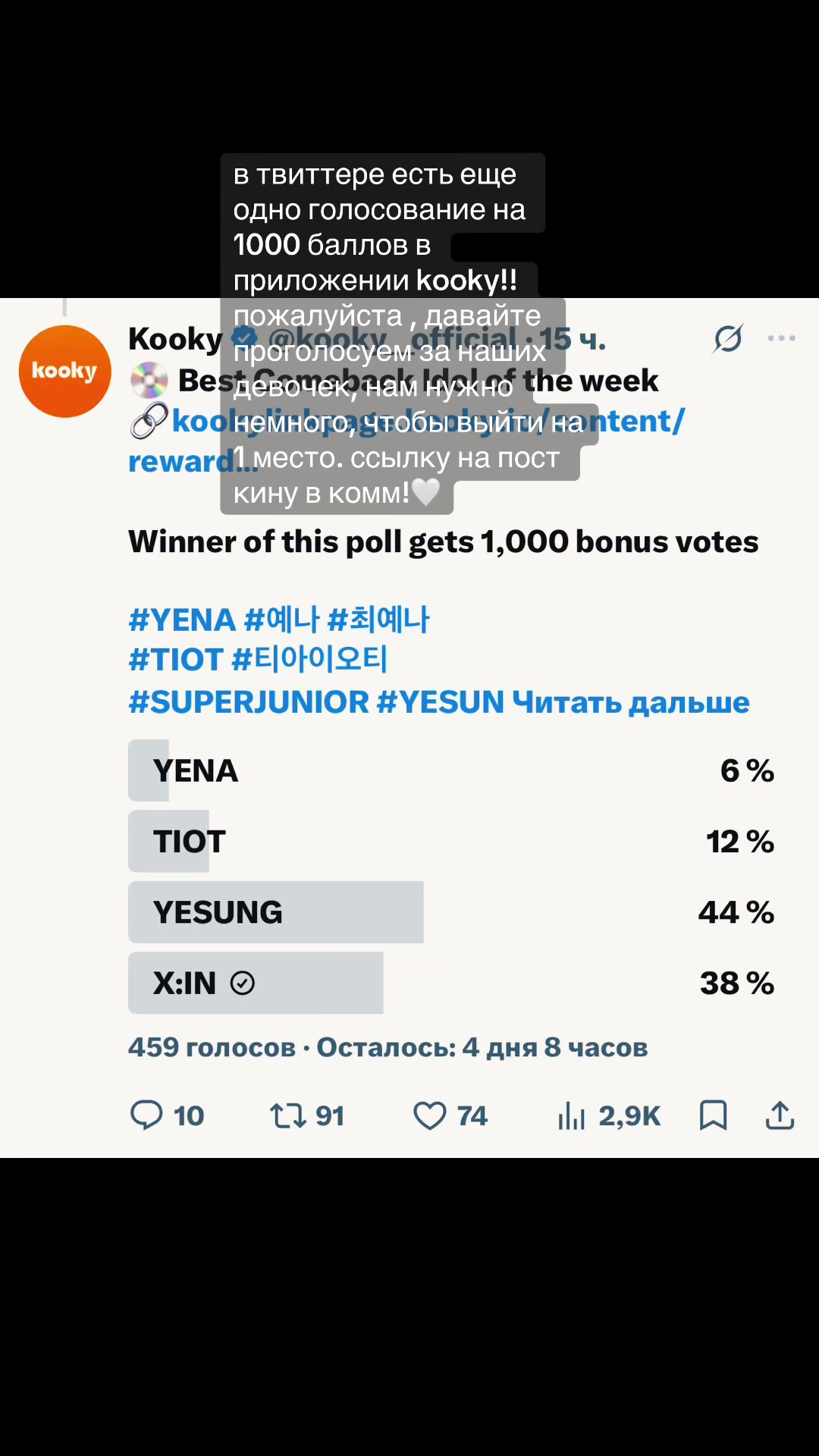Open the share upload icon

[x=780, y=1116]
